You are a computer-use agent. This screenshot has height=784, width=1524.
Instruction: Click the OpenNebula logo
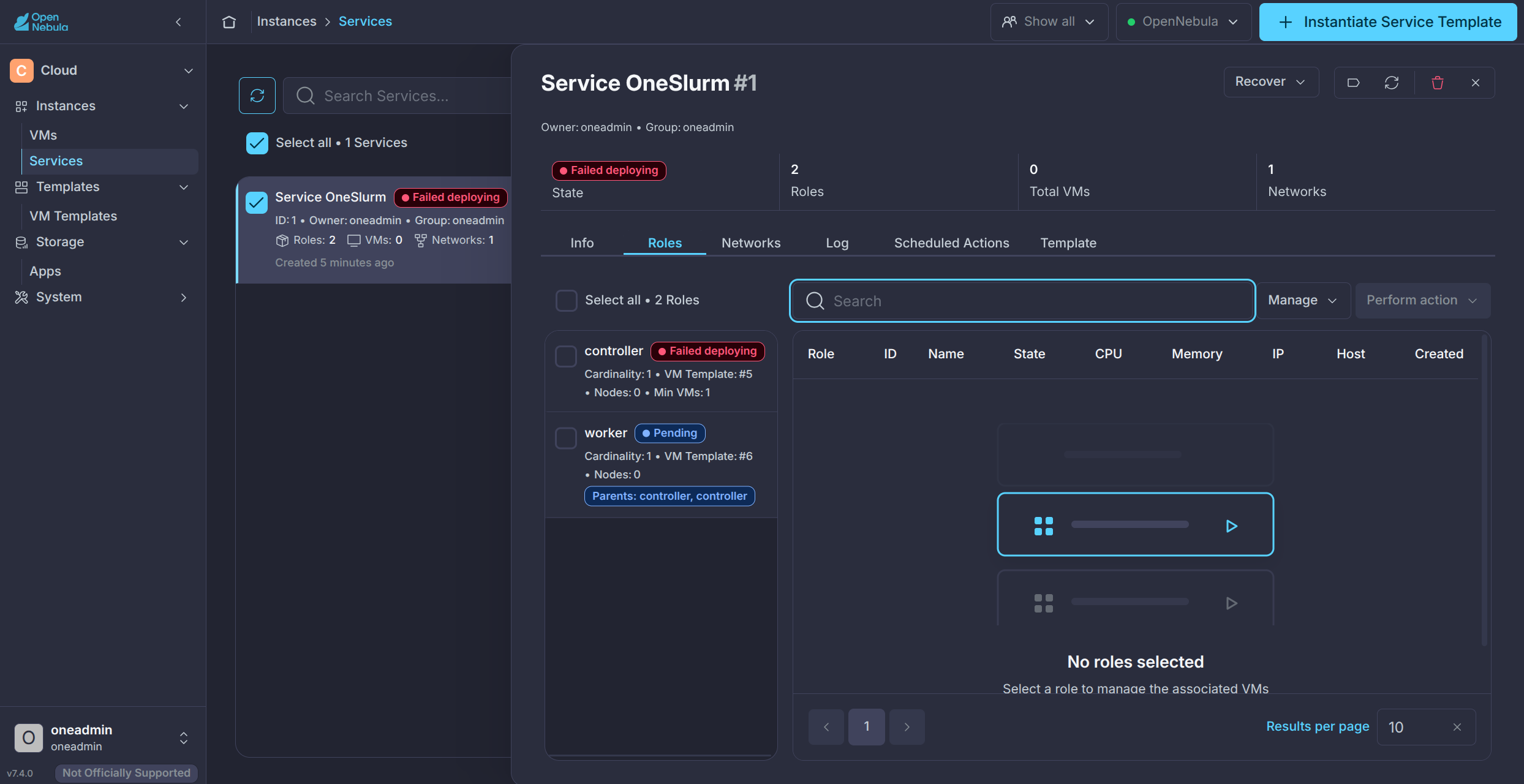tap(41, 22)
